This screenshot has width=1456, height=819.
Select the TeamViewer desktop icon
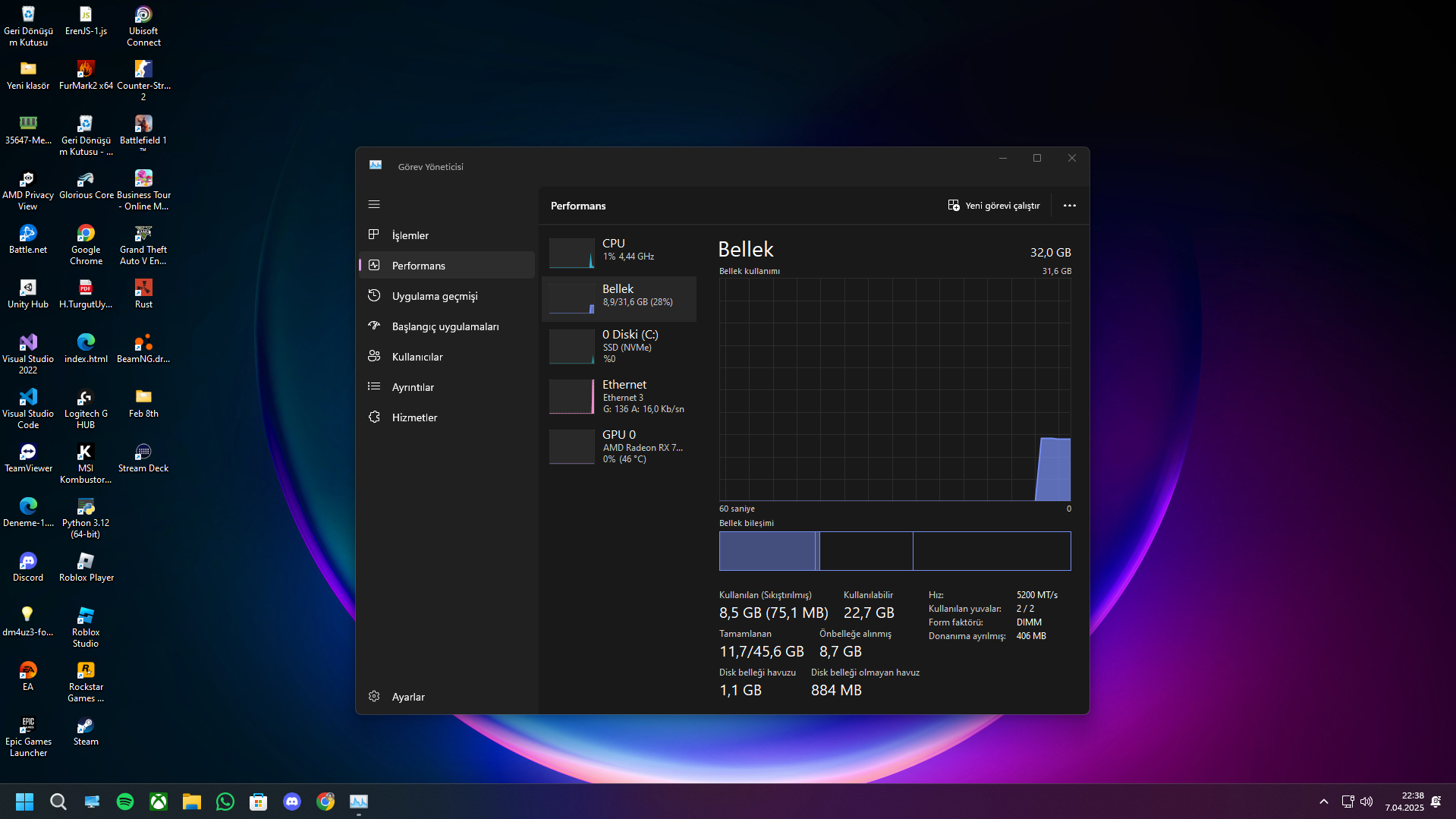click(28, 458)
